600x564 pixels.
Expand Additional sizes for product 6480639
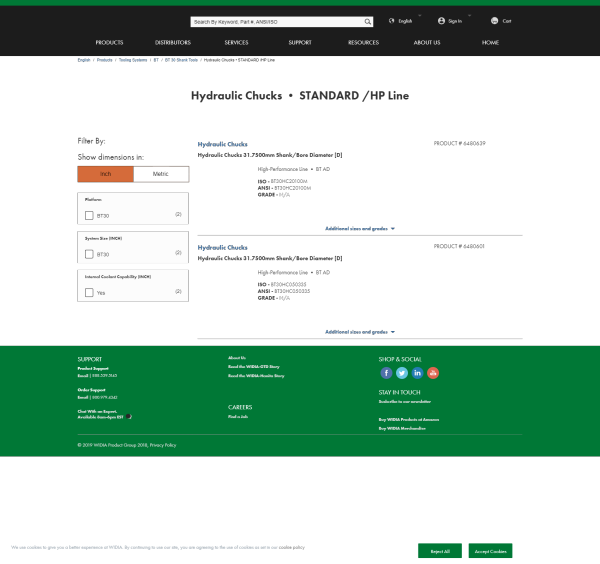[x=360, y=228]
